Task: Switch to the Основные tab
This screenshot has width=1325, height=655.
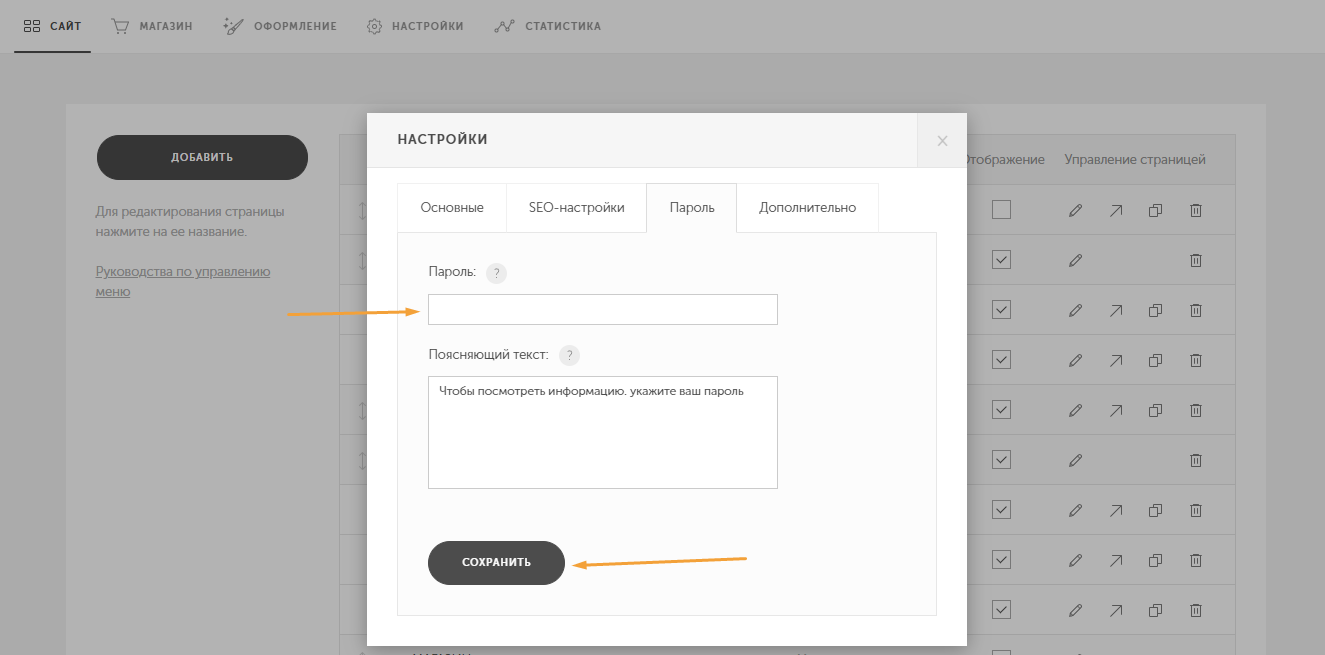Action: pos(452,208)
